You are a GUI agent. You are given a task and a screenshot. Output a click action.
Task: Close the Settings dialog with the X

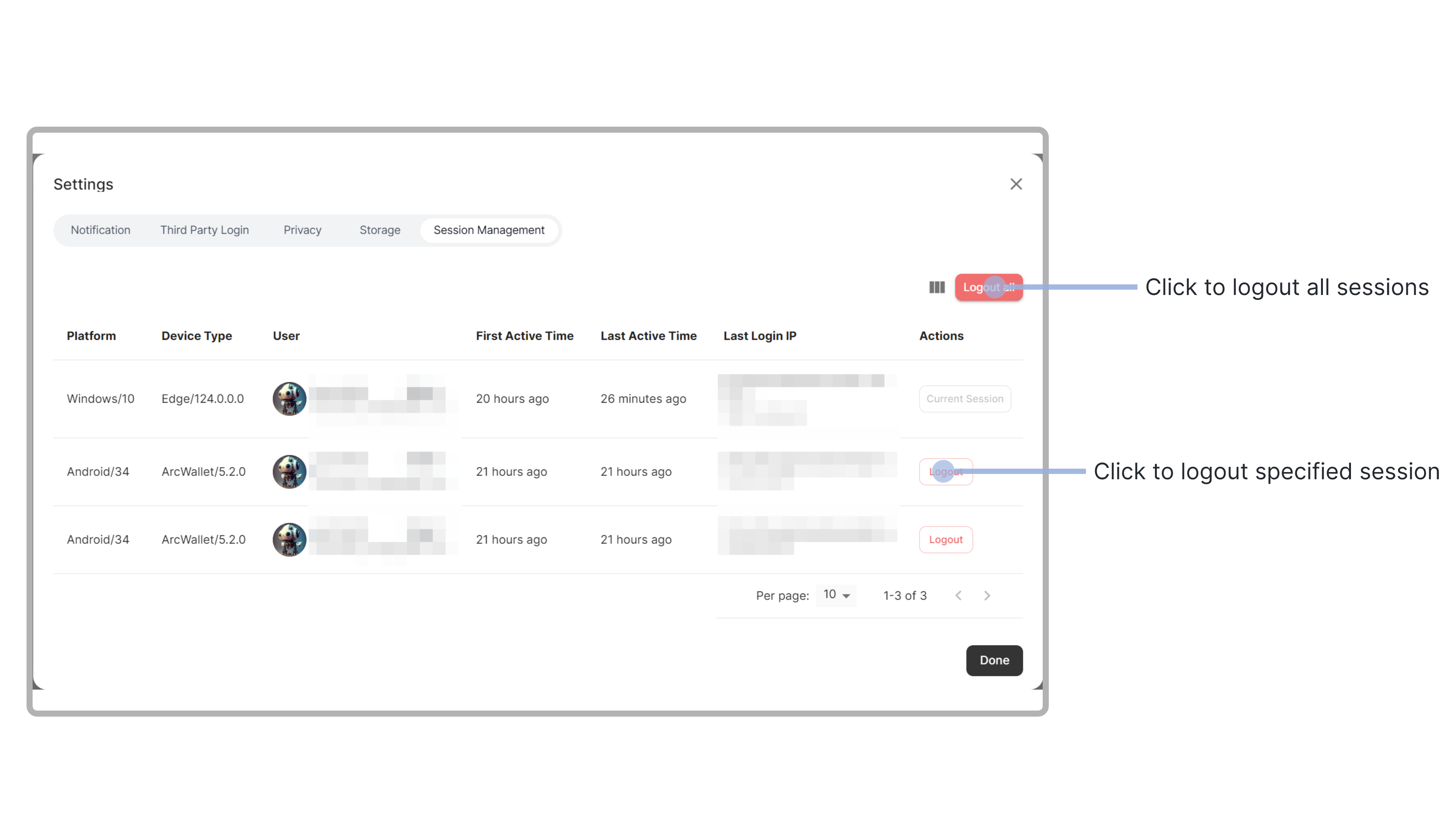tap(1016, 184)
